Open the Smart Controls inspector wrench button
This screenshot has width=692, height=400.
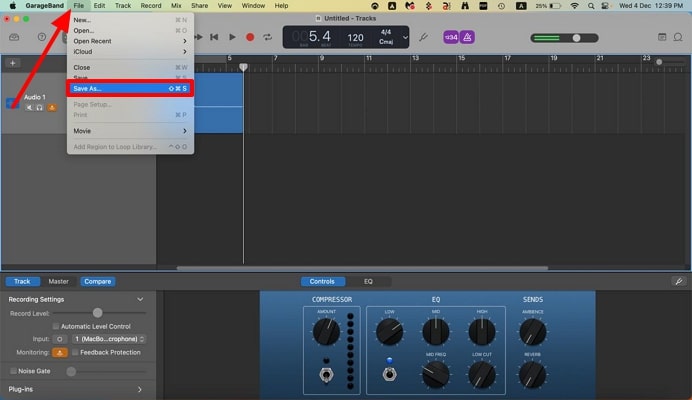pos(679,281)
